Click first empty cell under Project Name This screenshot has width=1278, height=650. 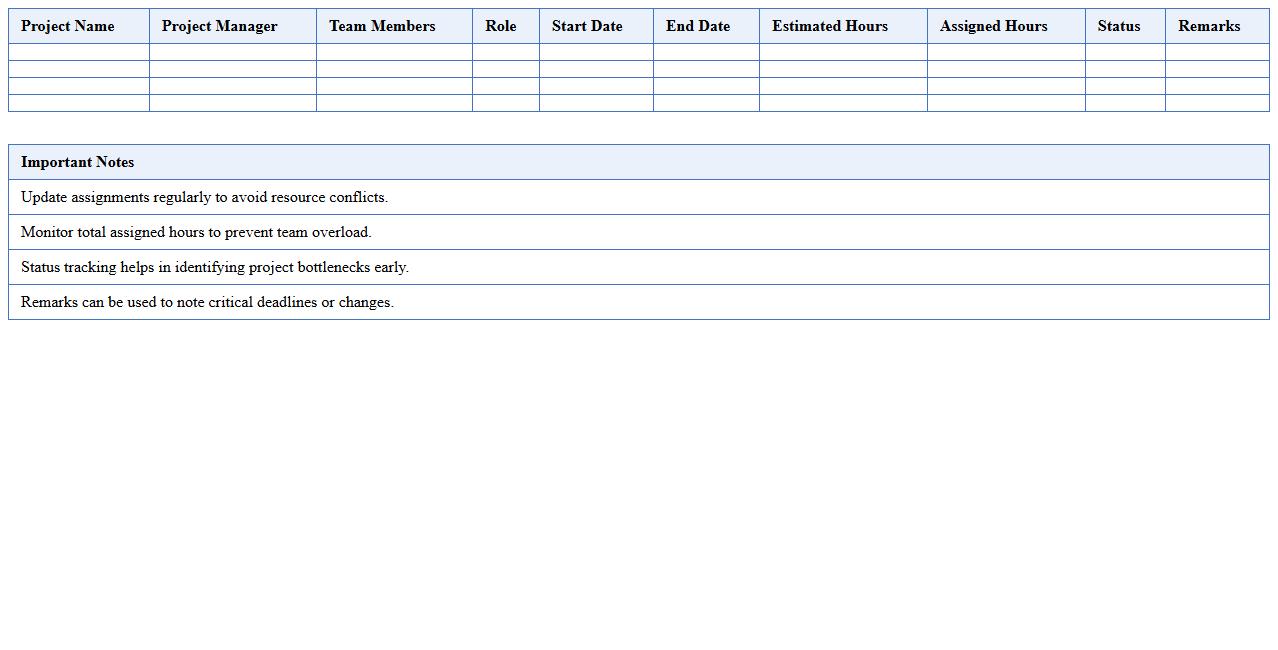click(x=79, y=52)
